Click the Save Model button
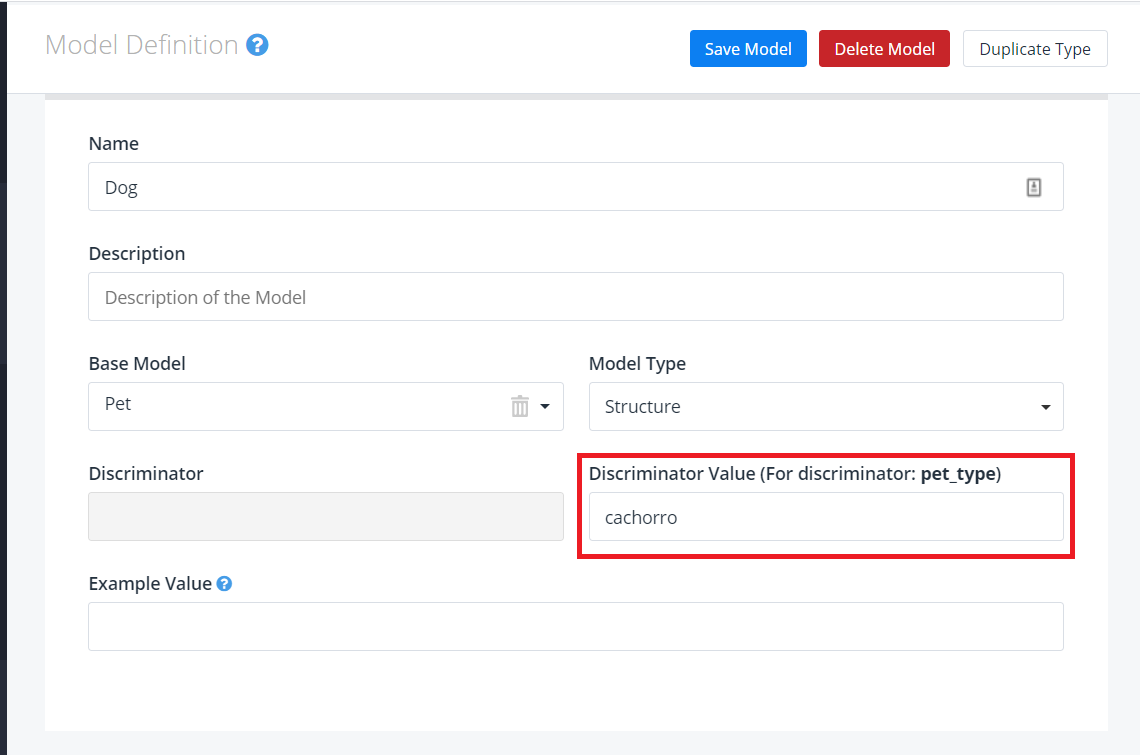The image size is (1140, 755). [x=748, y=49]
